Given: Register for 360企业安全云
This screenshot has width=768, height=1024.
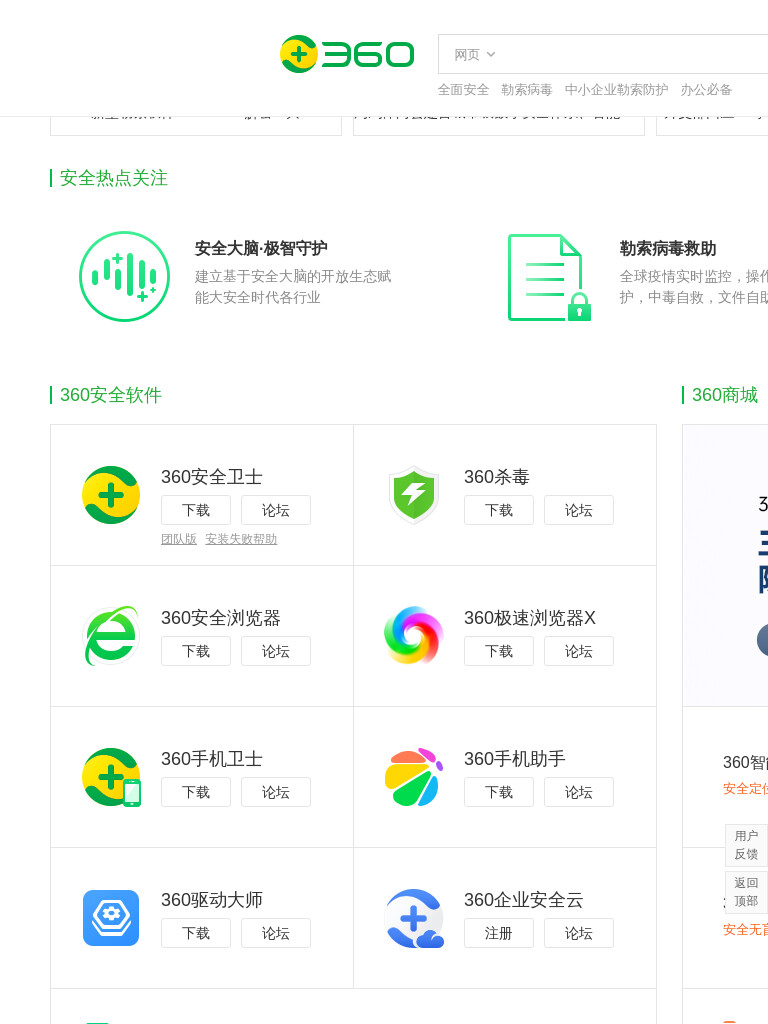Looking at the screenshot, I should click(x=499, y=933).
